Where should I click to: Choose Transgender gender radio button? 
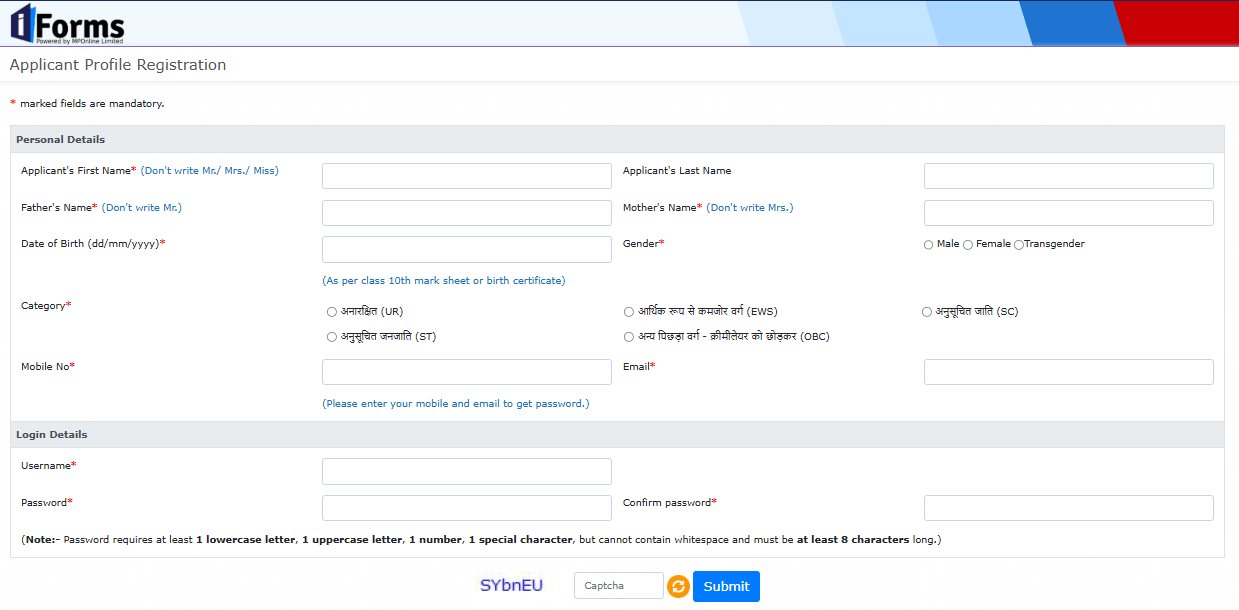pyautogui.click(x=1019, y=245)
